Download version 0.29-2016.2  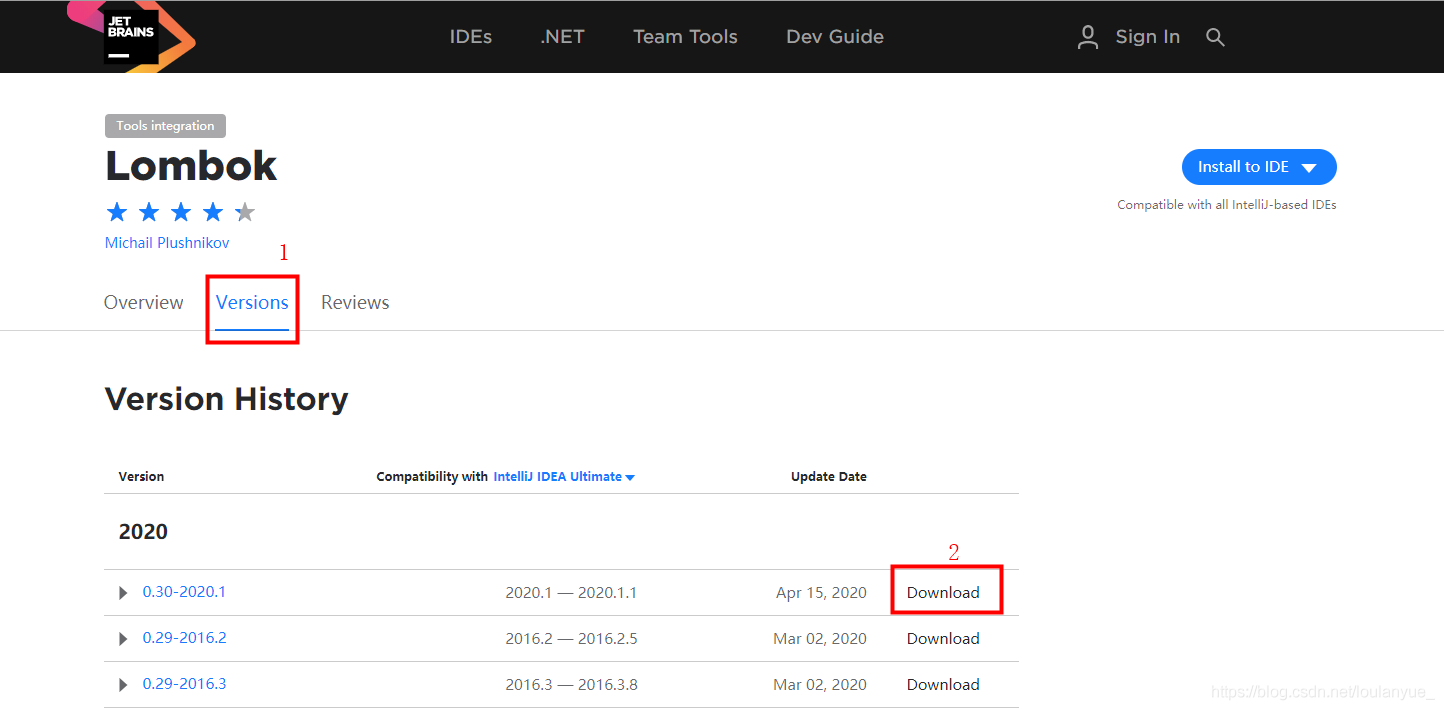(943, 639)
